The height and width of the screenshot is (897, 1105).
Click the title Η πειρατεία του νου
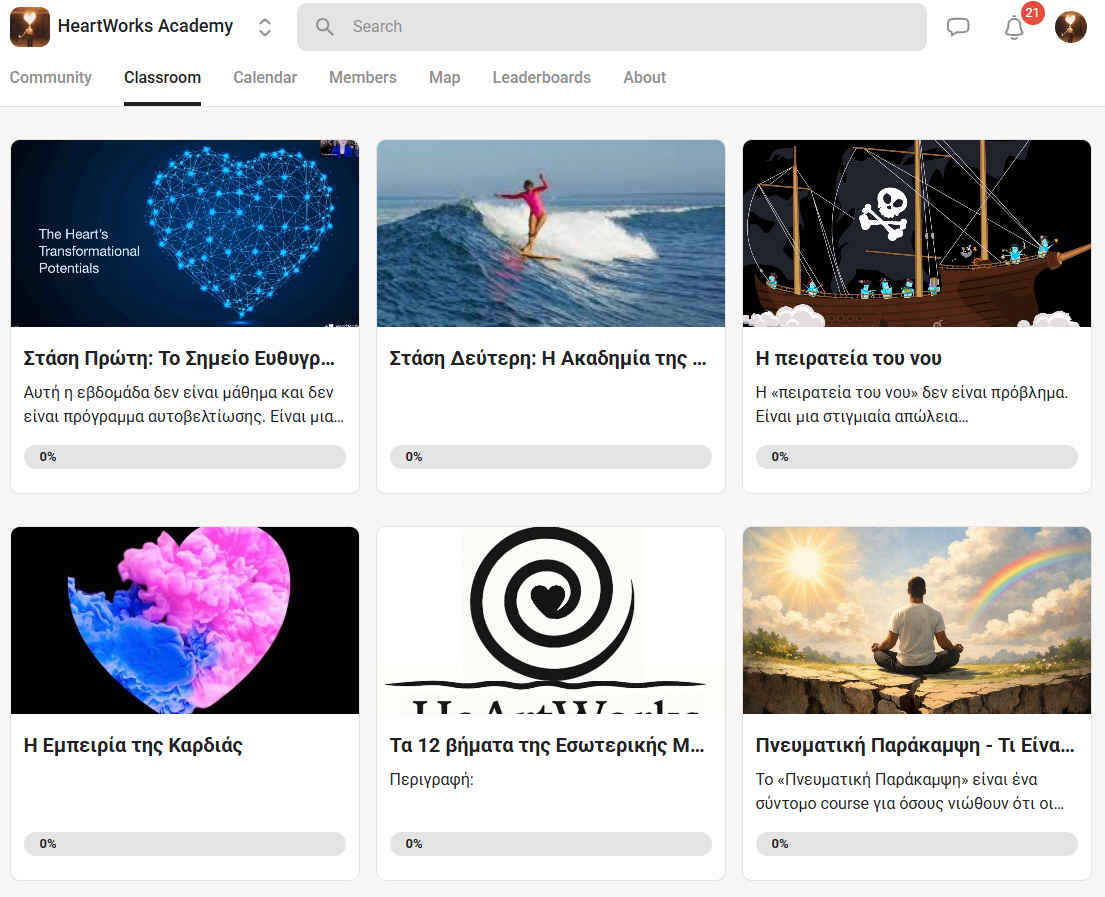848,359
